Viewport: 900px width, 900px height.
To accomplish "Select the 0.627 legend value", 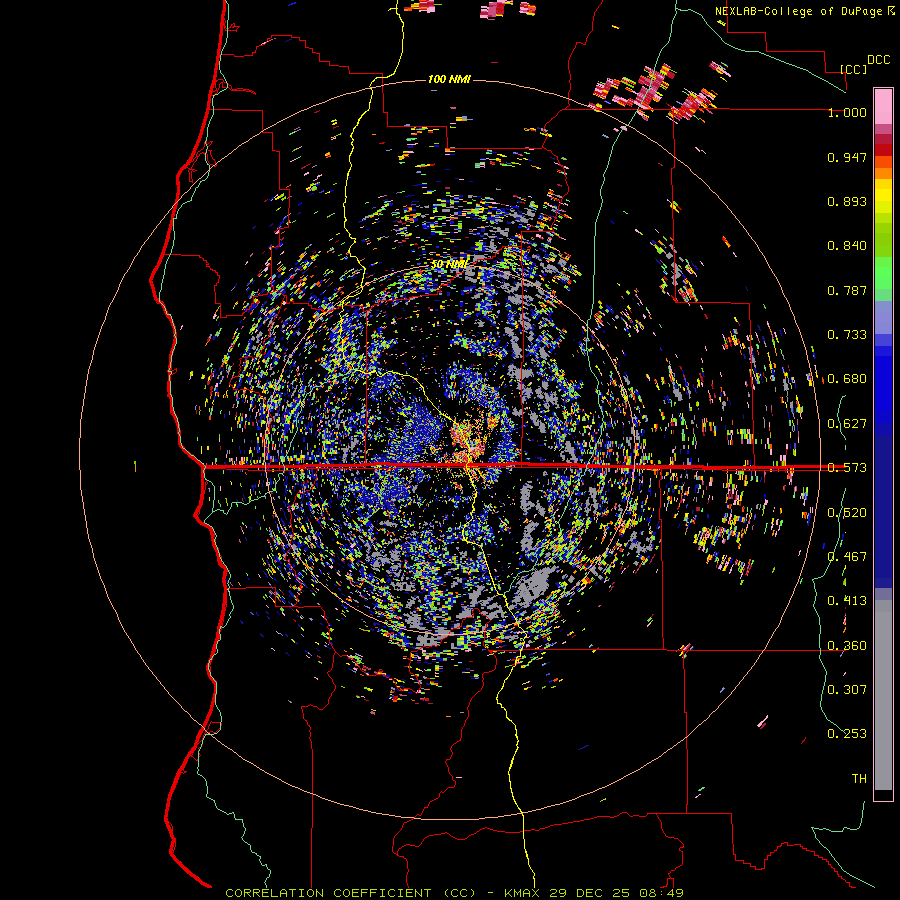I will pyautogui.click(x=847, y=424).
